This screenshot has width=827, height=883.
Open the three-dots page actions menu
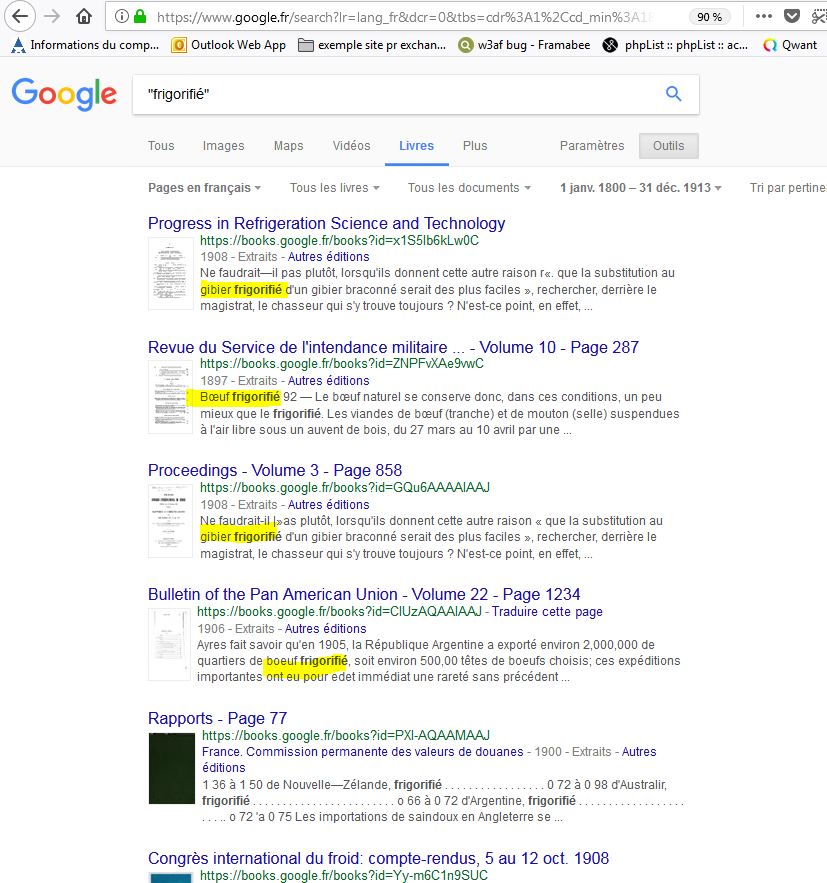coord(763,17)
